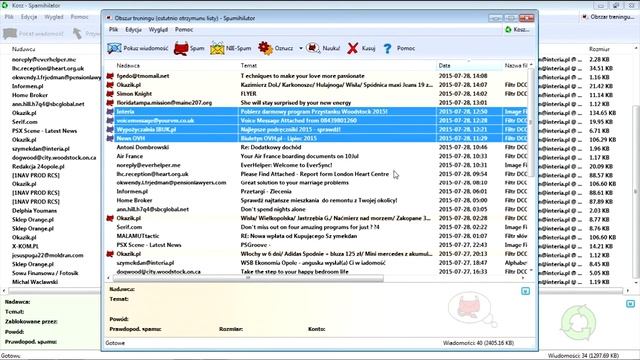Open Edycja menu in Kosz window
Screen dimensions: 640x360
tap(29, 17)
